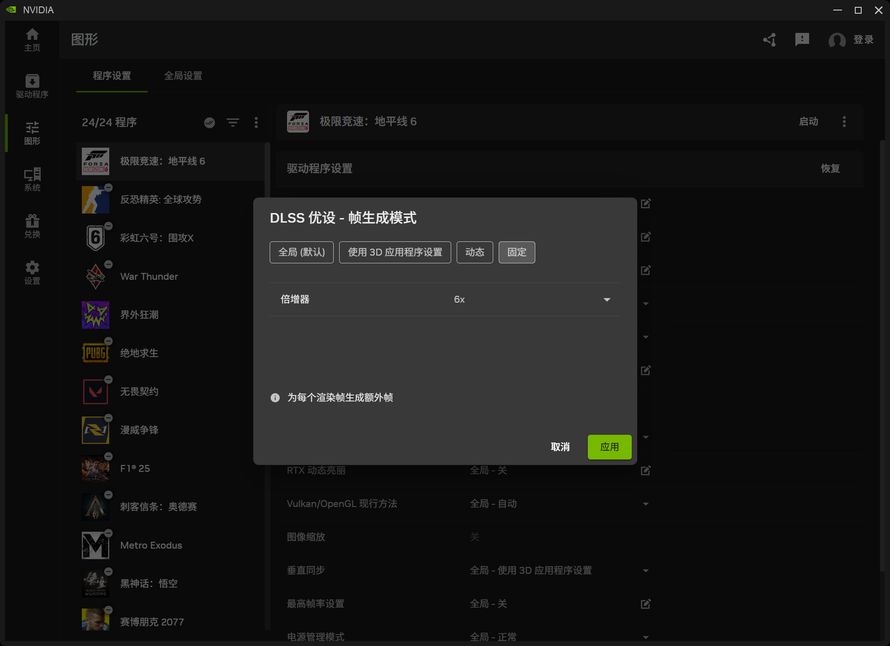The height and width of the screenshot is (646, 890).
Task: Click 启动 to launch game
Action: click(x=808, y=121)
